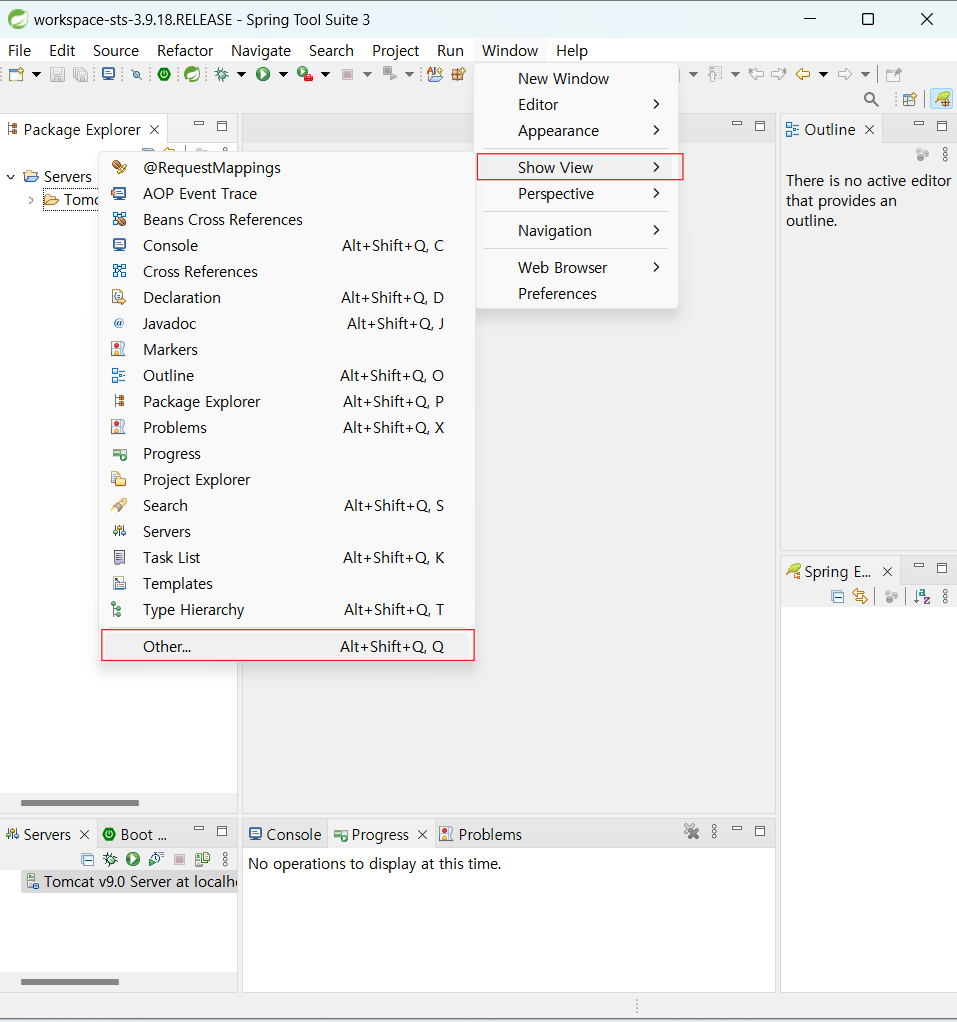This screenshot has width=957, height=1022.
Task: Toggle alphabetical sort in Spring Explorer view
Action: tap(922, 596)
